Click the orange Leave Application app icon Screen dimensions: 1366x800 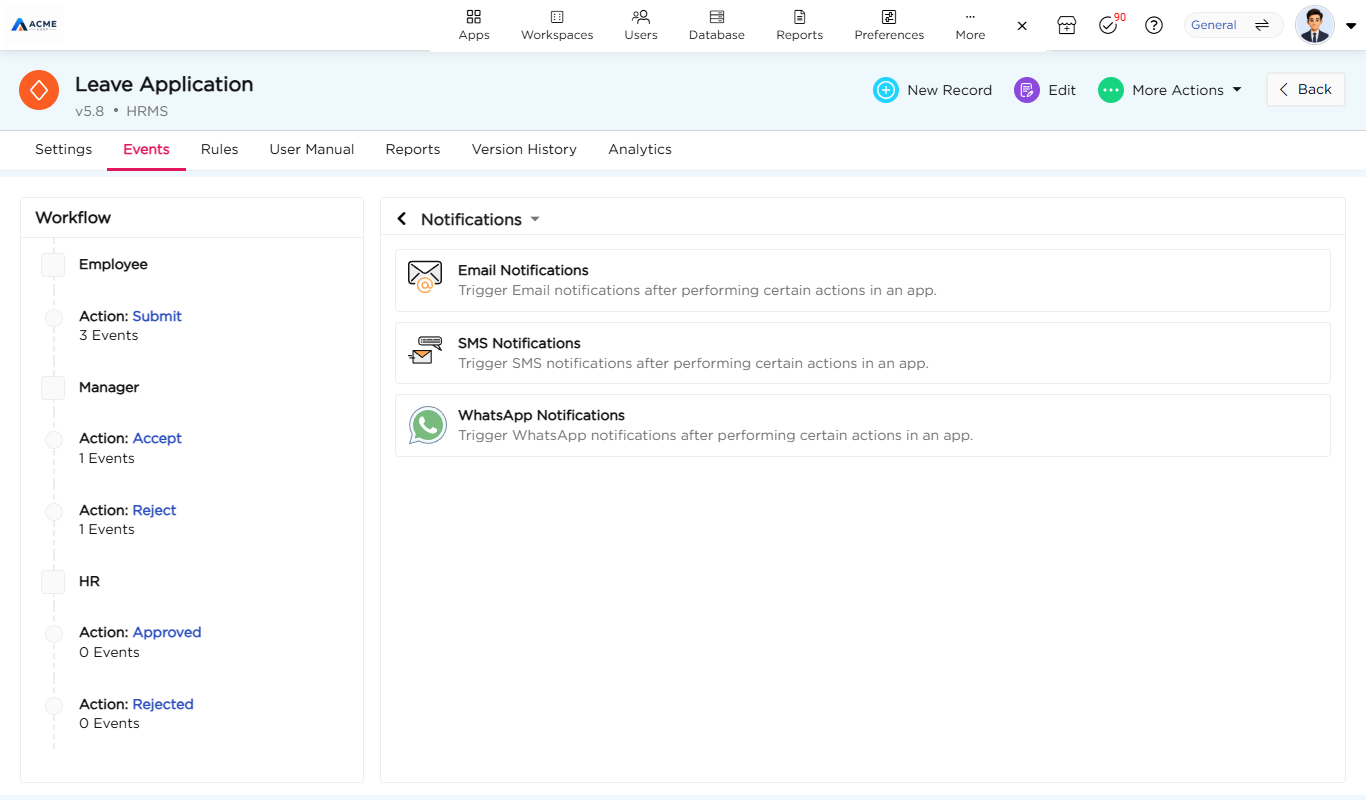tap(39, 90)
